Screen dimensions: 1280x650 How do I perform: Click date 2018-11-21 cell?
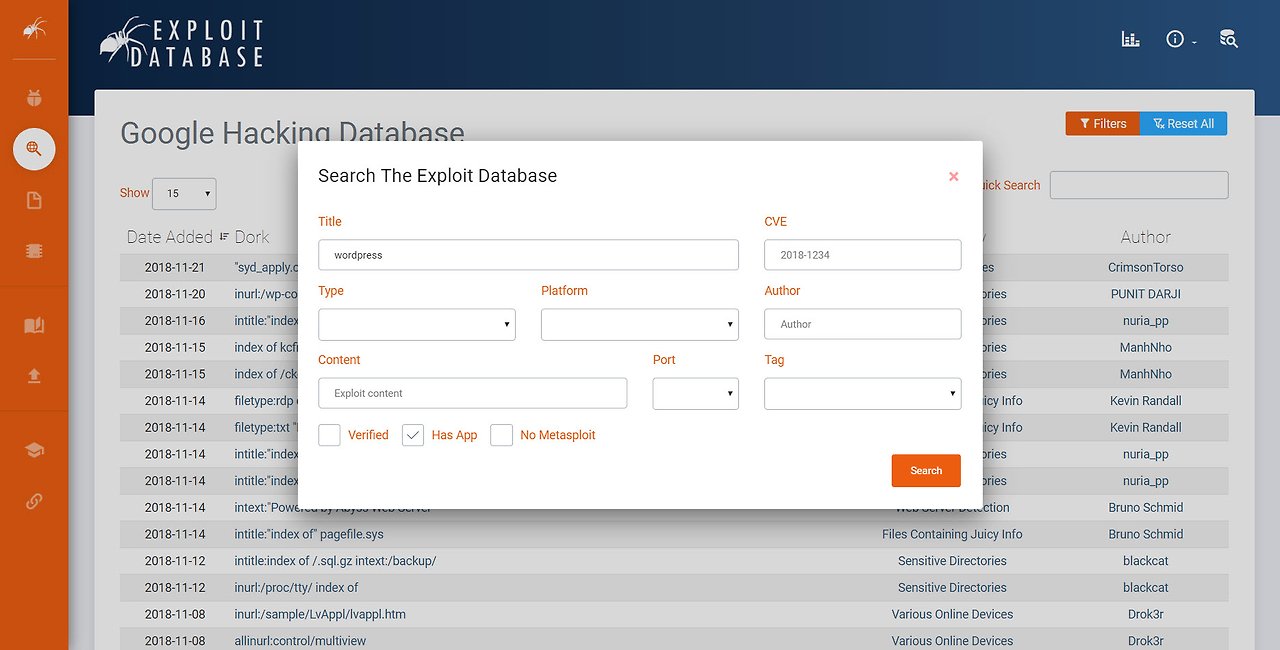[175, 268]
